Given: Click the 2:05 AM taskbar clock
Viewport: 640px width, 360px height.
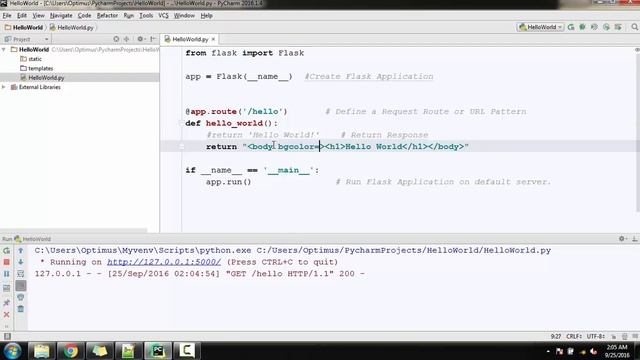Looking at the screenshot, I should (x=617, y=347).
